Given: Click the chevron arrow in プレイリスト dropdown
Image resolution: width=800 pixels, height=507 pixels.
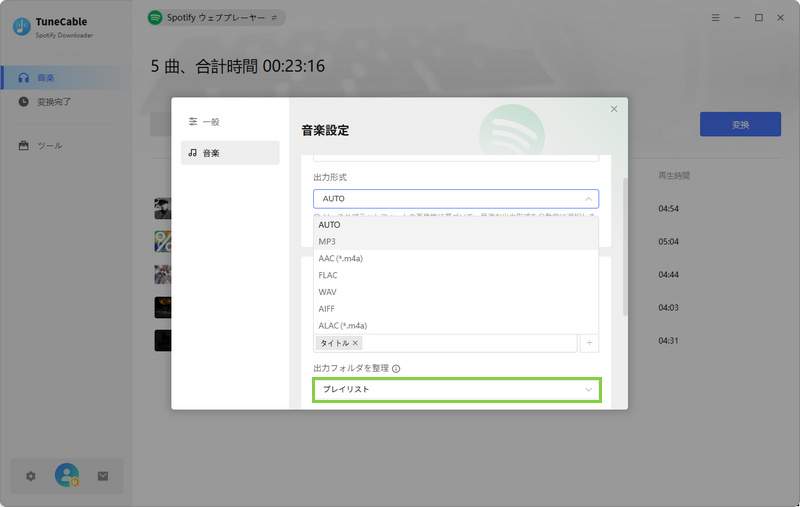Looking at the screenshot, I should pos(588,390).
